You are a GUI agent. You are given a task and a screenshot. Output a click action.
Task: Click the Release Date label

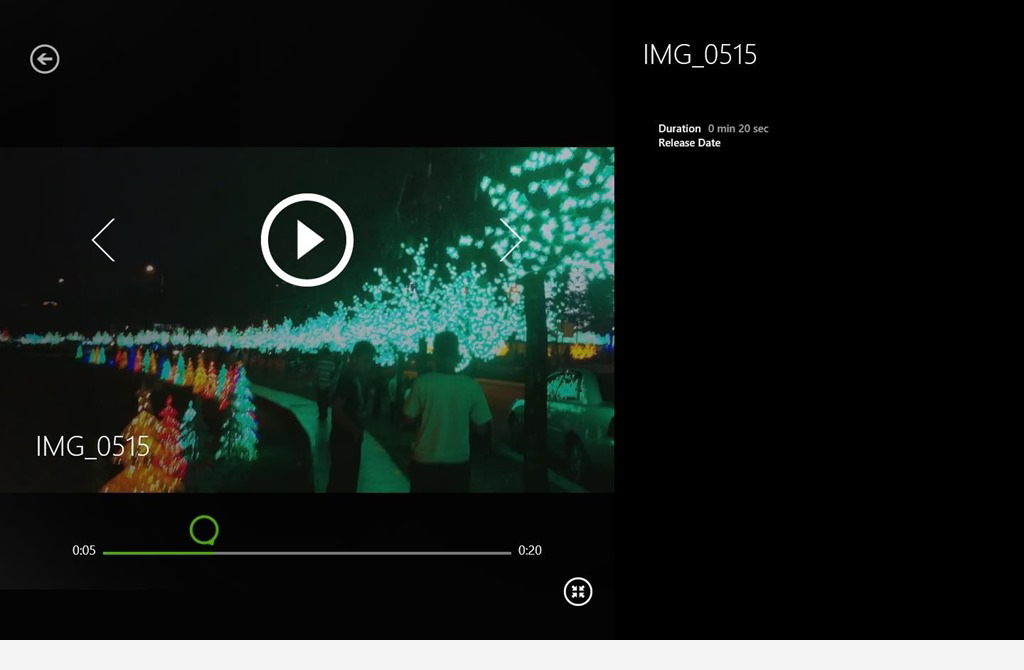coord(689,143)
